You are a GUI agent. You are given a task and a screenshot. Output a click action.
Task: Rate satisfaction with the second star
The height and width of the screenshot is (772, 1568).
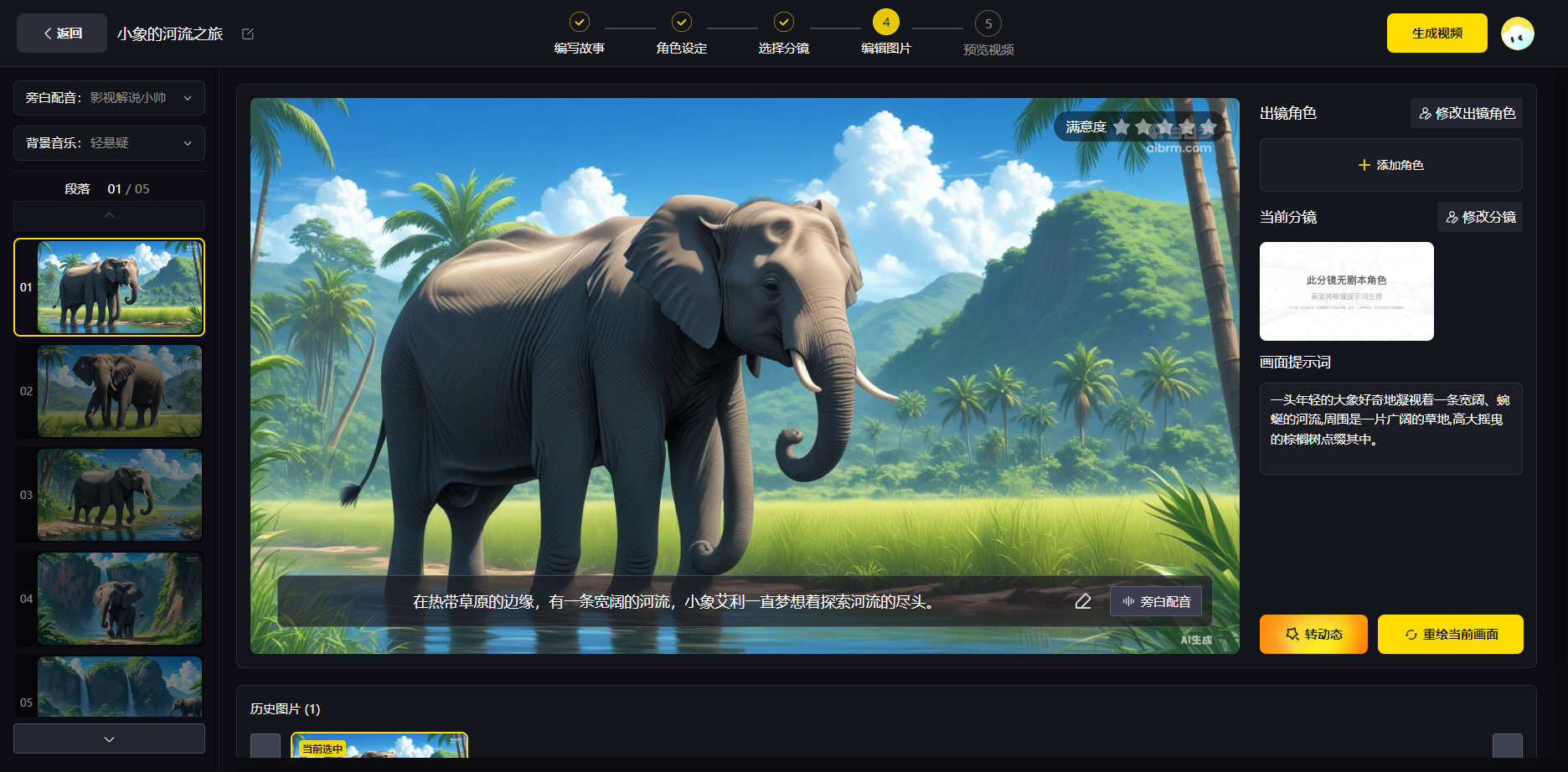point(1143,126)
